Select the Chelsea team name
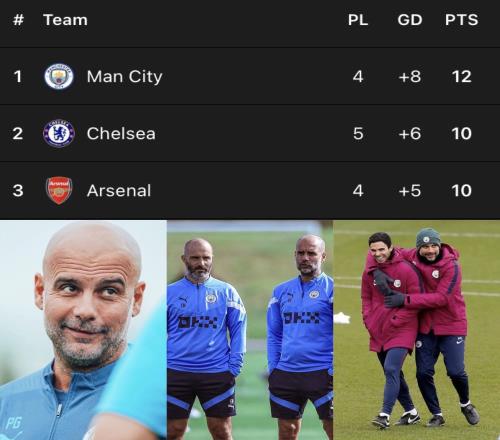This screenshot has width=500, height=440. (121, 134)
